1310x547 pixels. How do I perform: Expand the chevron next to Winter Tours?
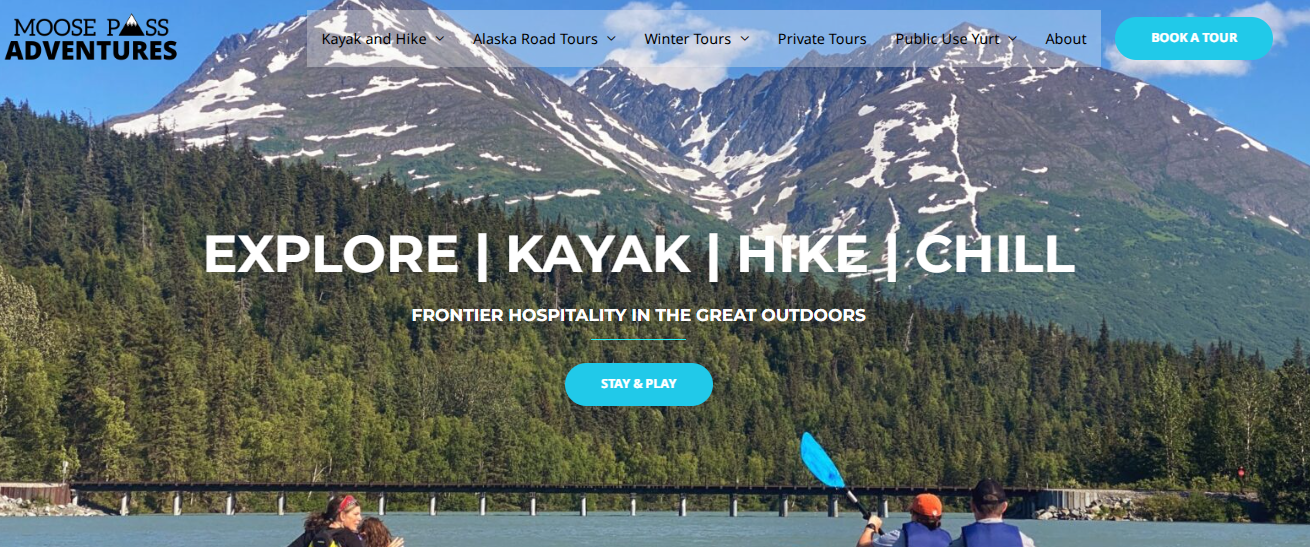click(x=745, y=39)
